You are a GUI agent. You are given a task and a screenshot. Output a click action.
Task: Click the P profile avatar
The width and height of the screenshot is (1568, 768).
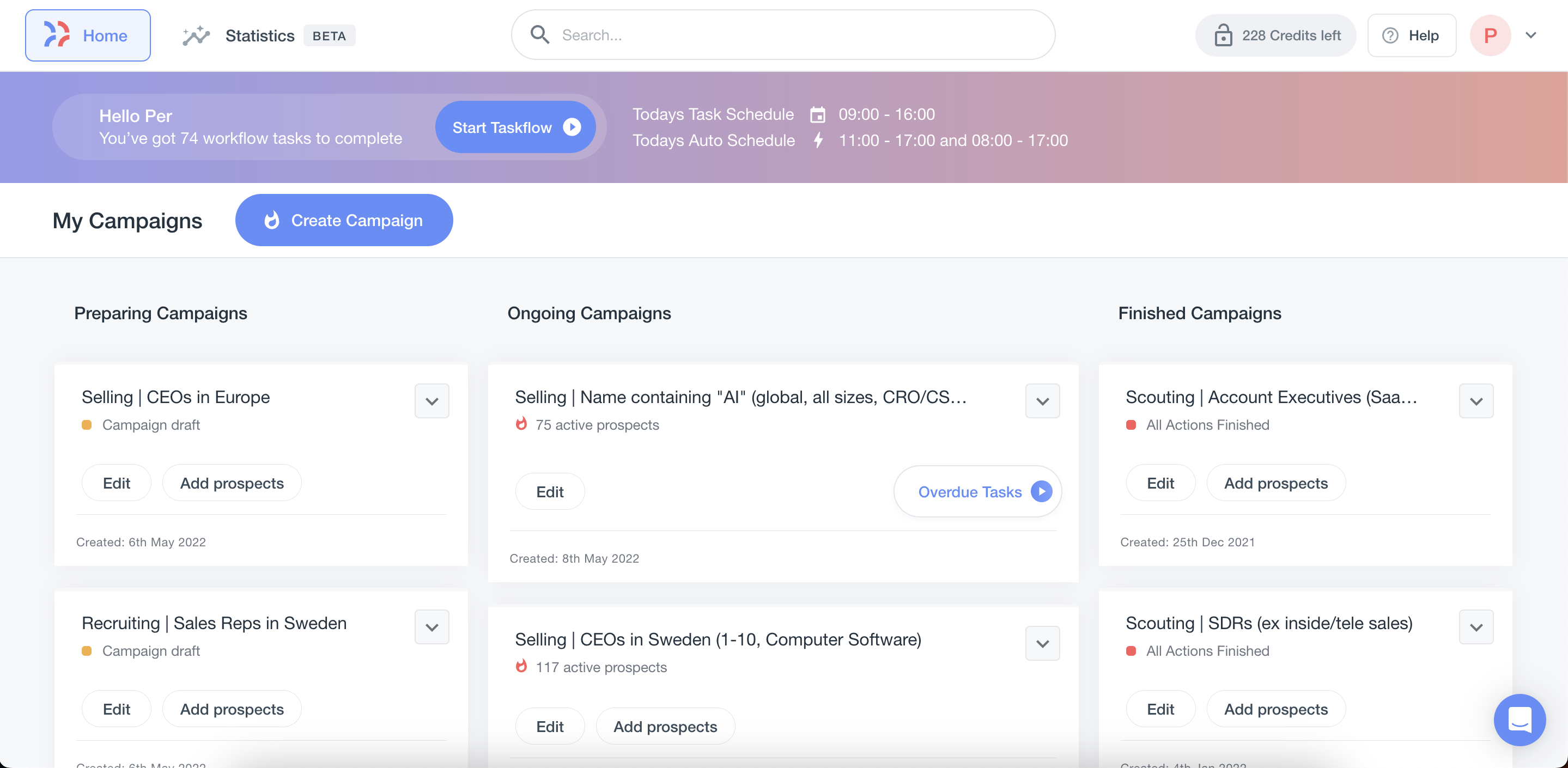[x=1490, y=35]
